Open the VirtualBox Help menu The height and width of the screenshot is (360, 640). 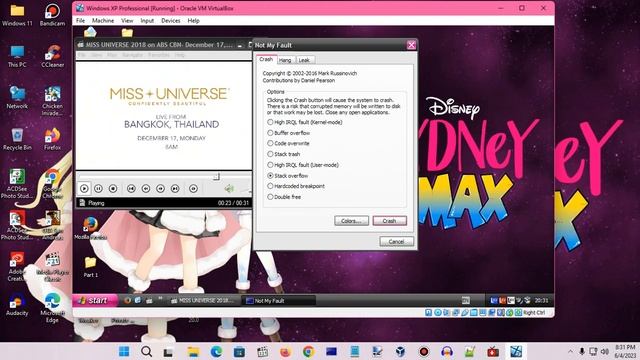193,20
